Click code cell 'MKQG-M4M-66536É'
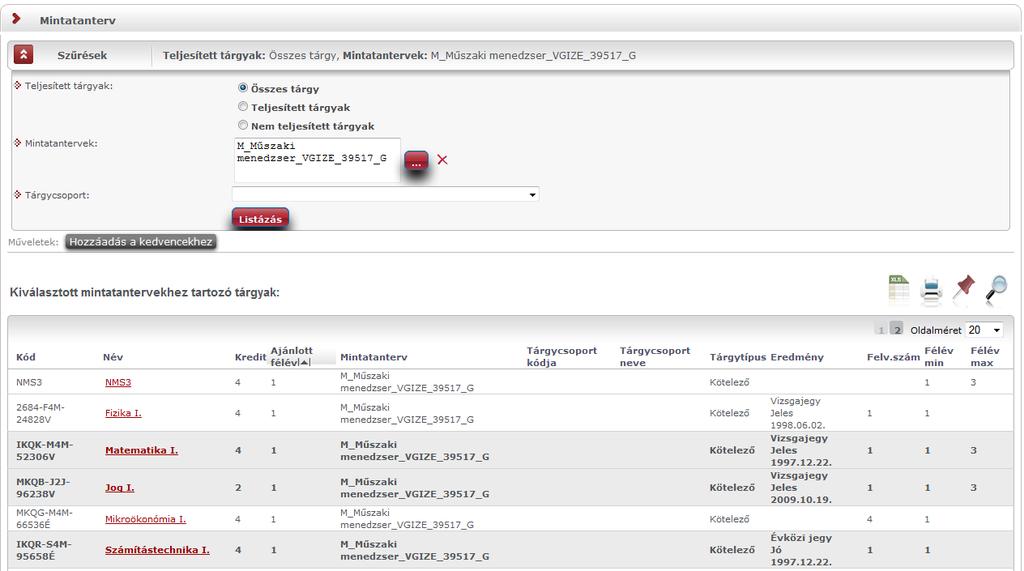Viewport: 1024px width, 571px height. click(44, 519)
